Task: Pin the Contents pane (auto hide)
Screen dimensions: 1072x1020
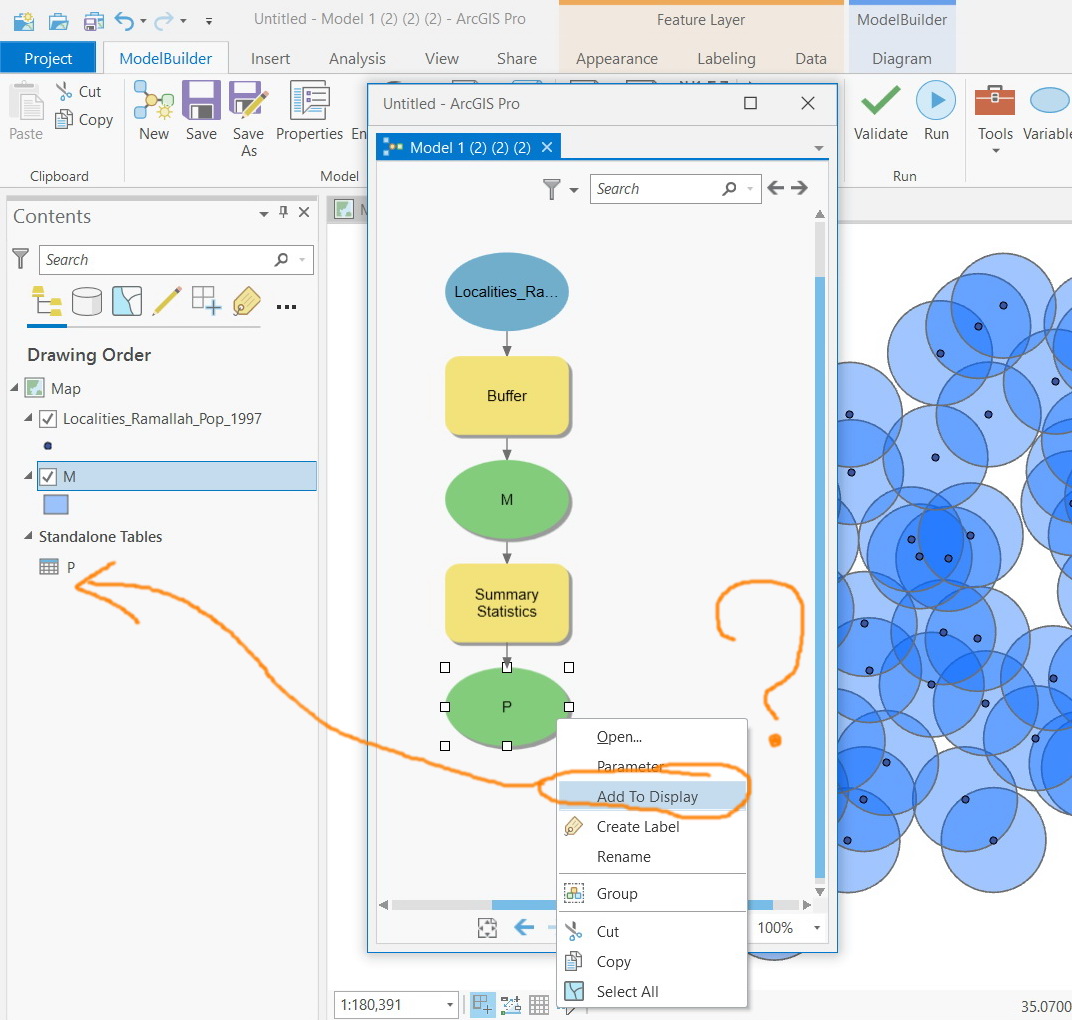Action: tap(283, 212)
